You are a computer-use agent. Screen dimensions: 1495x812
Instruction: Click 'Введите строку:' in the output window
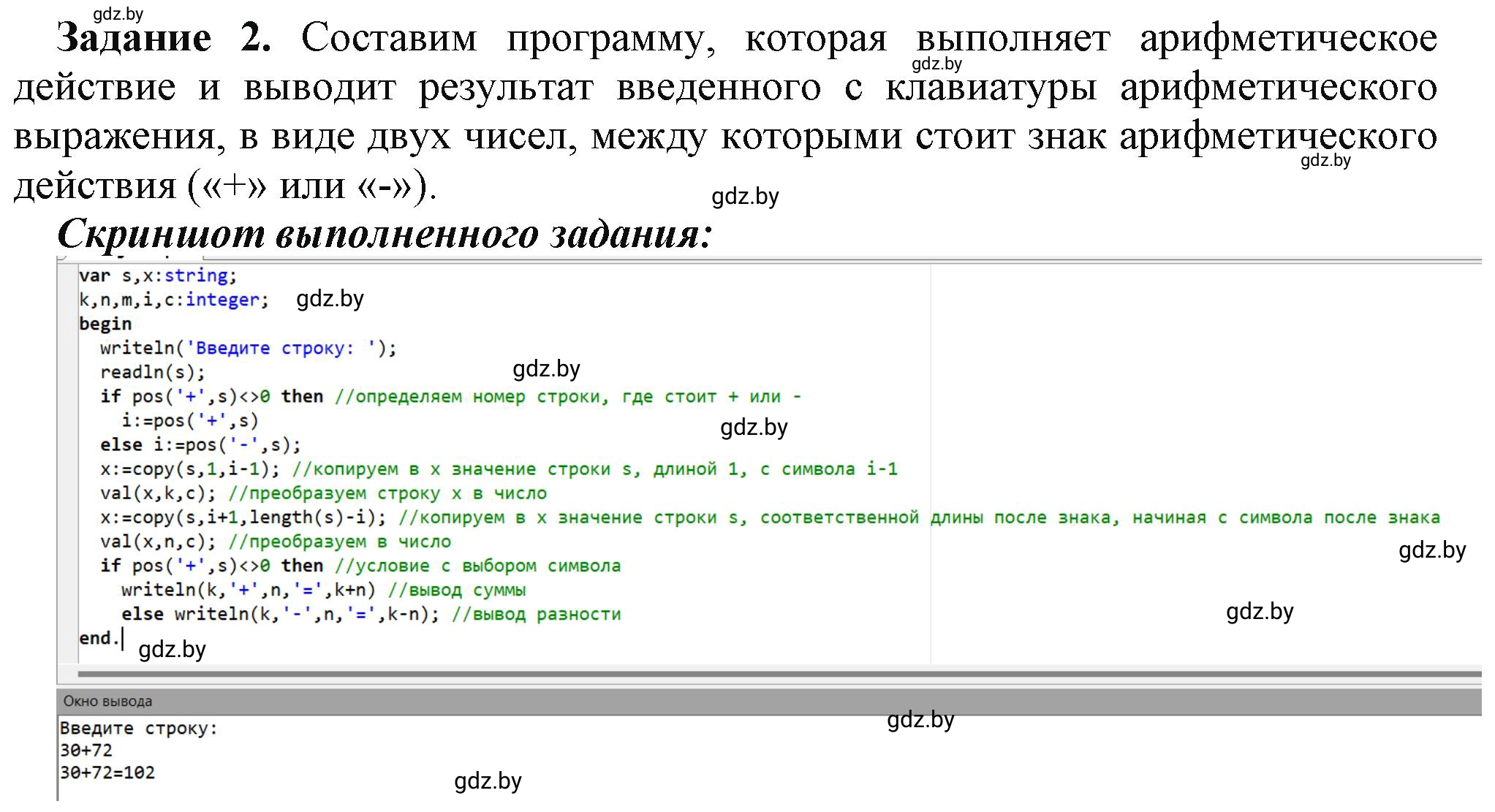coord(139,728)
